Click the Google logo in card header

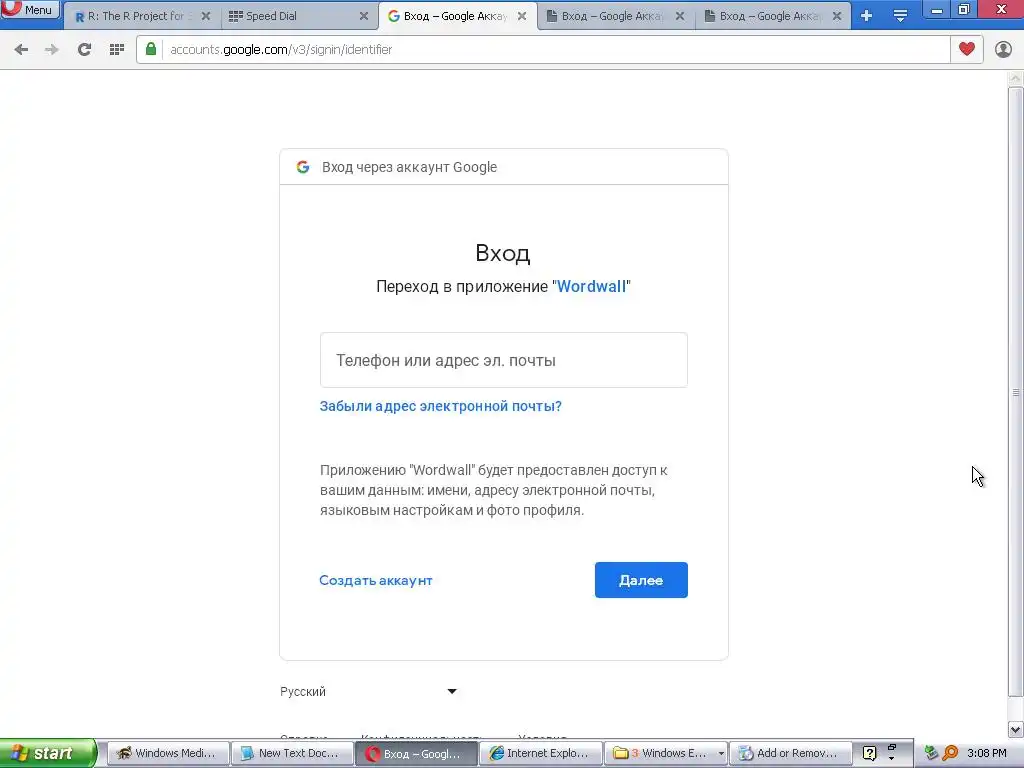pos(303,167)
